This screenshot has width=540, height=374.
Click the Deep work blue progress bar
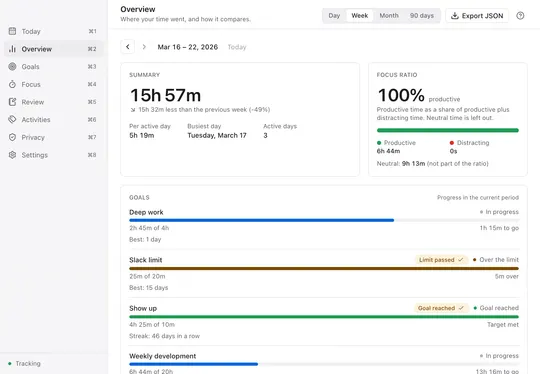261,220
